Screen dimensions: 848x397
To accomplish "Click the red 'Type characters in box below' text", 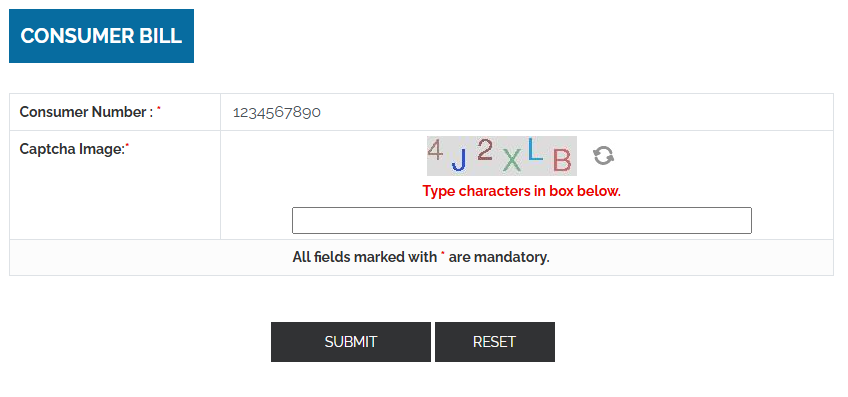I will click(x=522, y=191).
